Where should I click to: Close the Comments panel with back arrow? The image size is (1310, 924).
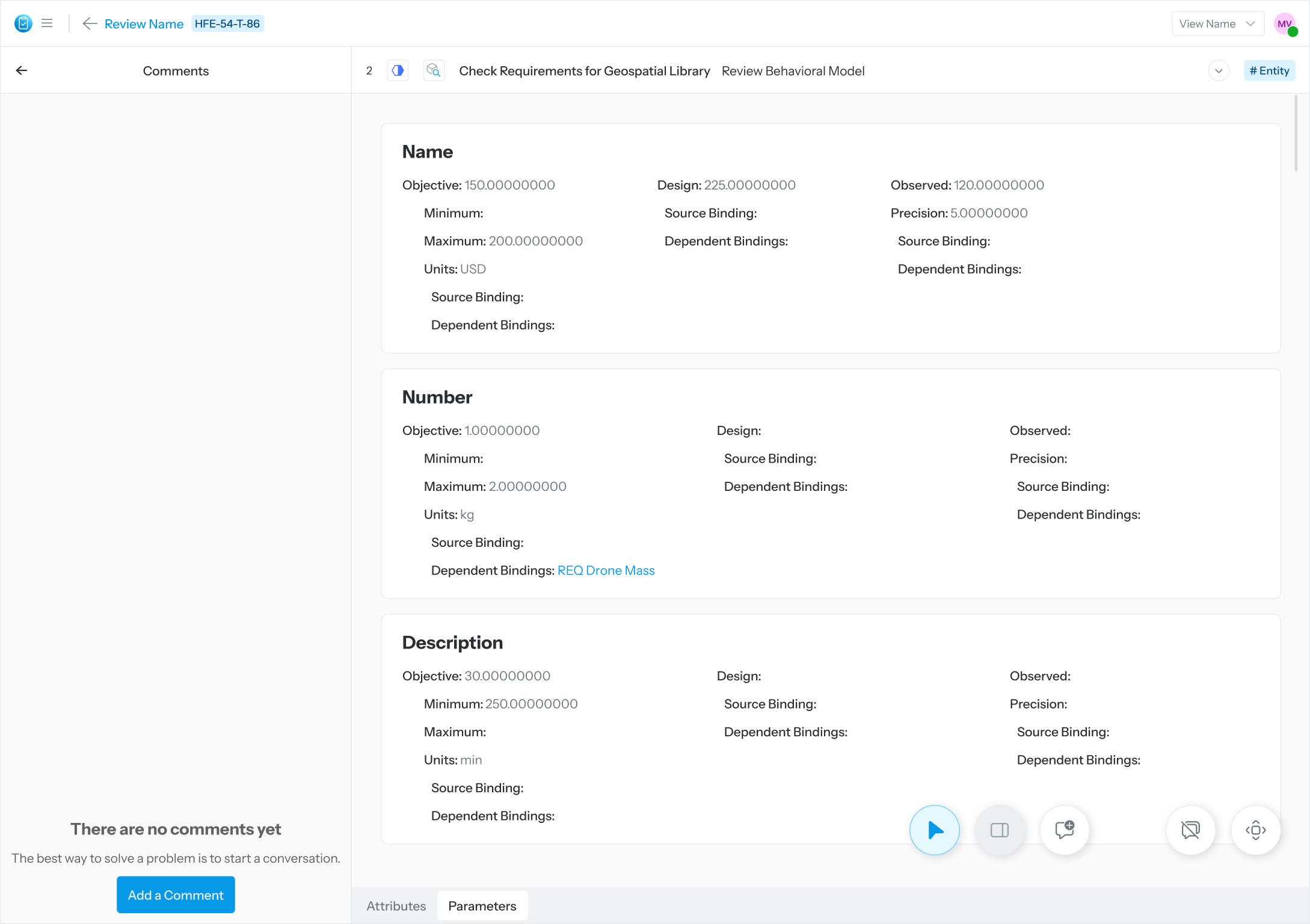click(22, 70)
